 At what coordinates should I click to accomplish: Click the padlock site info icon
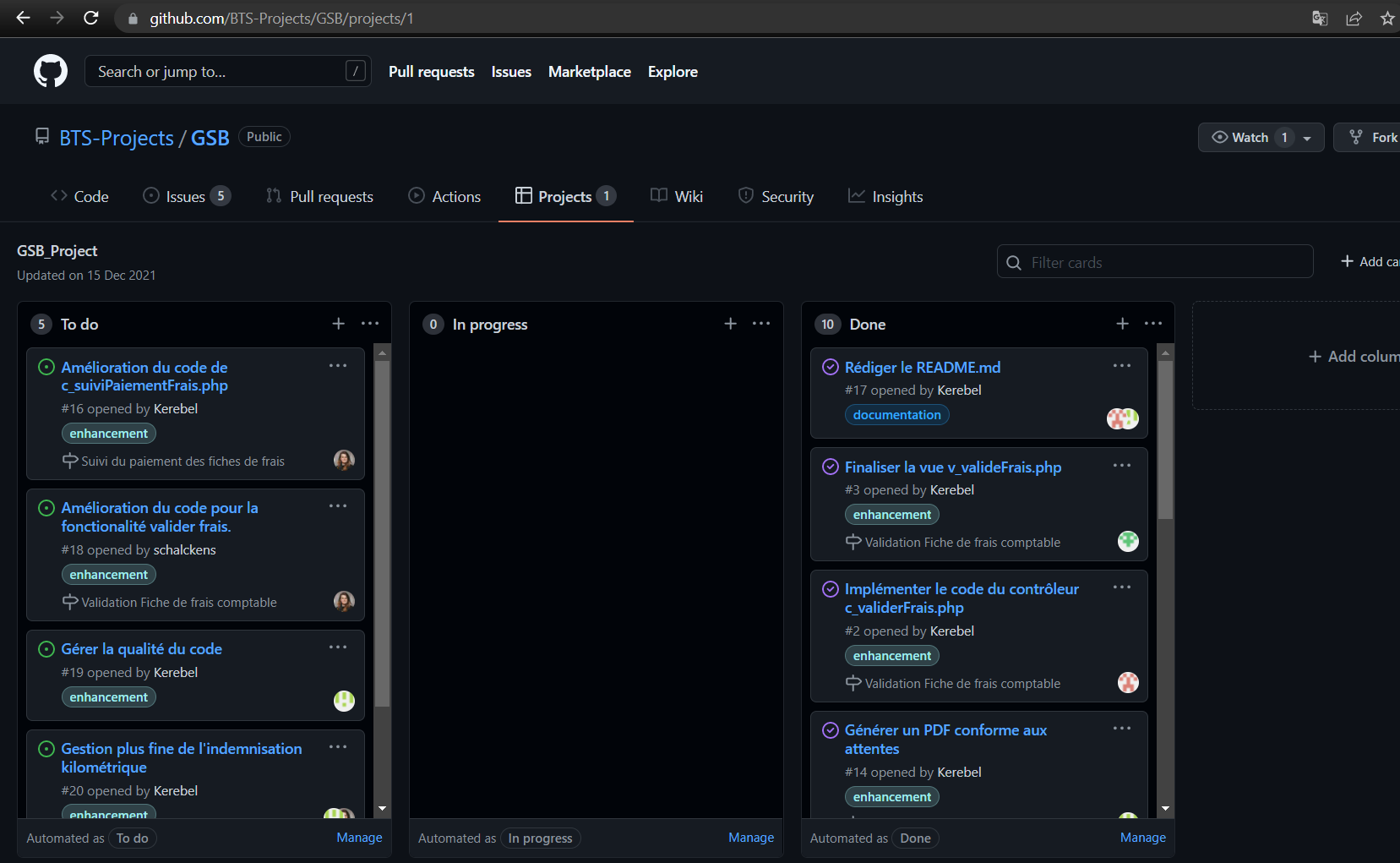pyautogui.click(x=133, y=19)
